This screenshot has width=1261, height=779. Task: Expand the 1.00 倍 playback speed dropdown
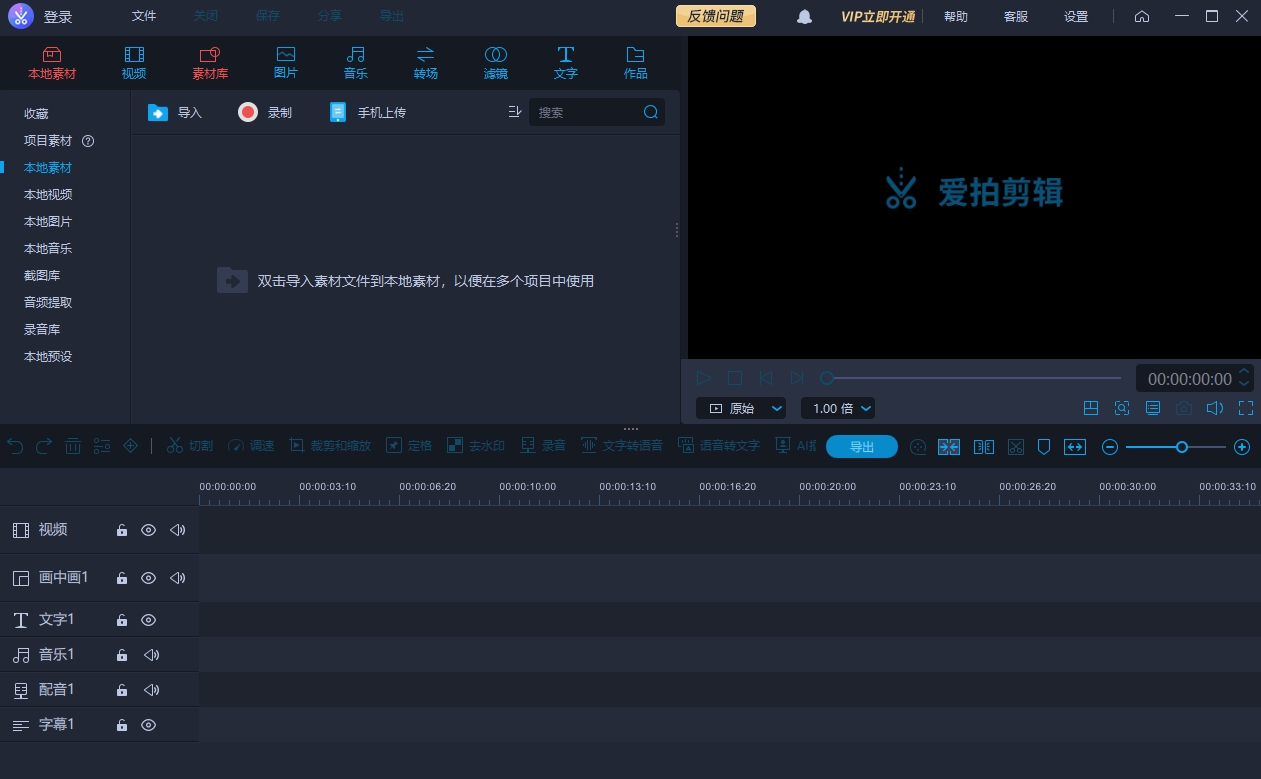pos(838,408)
